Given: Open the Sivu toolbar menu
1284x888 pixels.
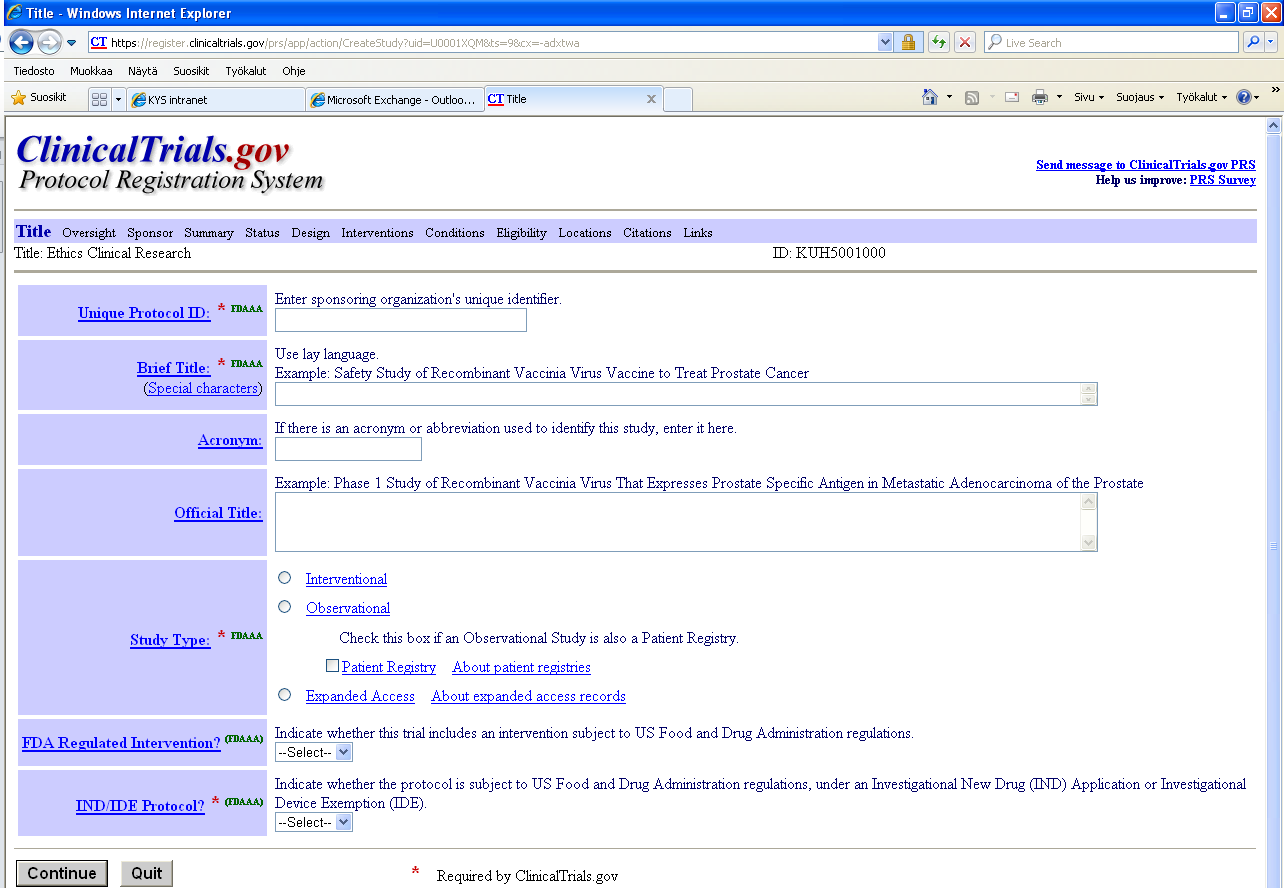Looking at the screenshot, I should [1089, 97].
